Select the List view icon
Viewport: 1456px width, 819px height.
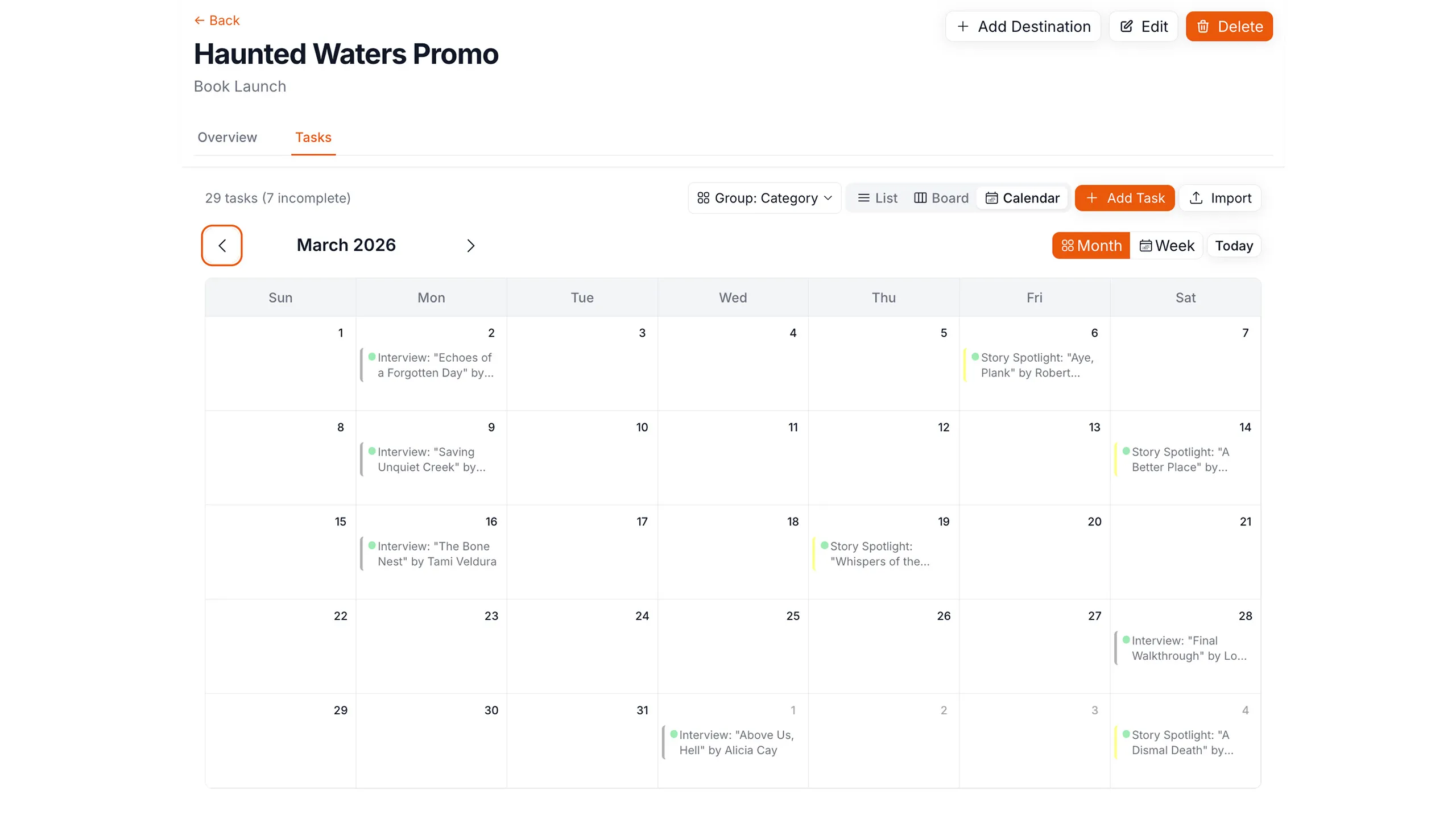click(x=864, y=198)
